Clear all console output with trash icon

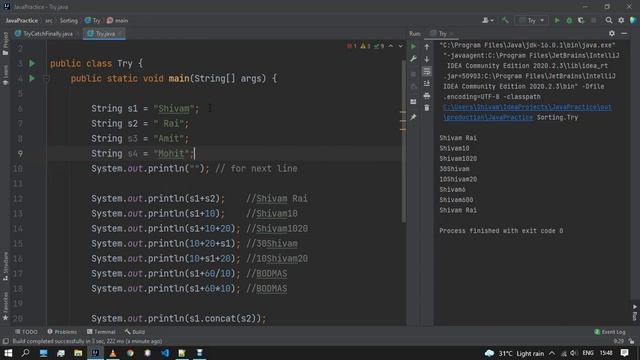(x=427, y=108)
